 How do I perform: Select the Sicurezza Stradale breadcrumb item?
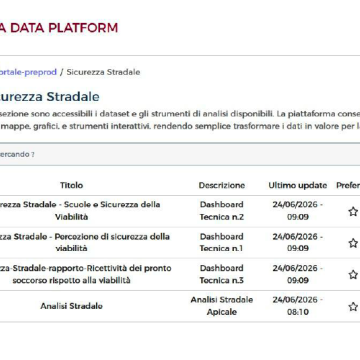tap(103, 72)
